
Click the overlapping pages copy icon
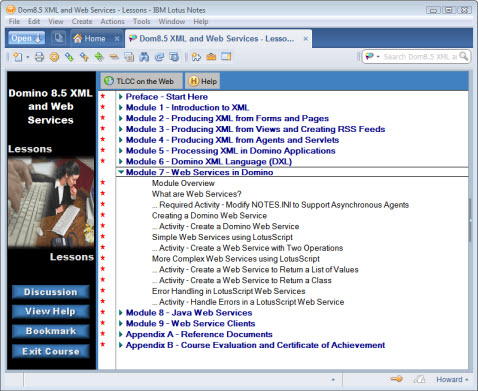pyautogui.click(x=129, y=57)
